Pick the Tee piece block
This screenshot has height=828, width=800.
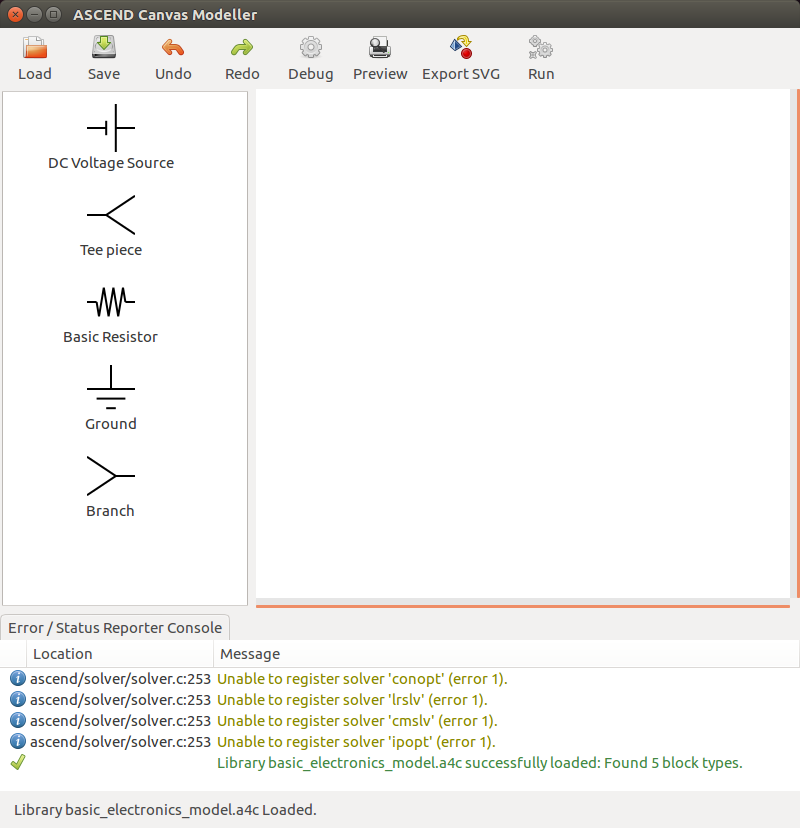click(111, 215)
